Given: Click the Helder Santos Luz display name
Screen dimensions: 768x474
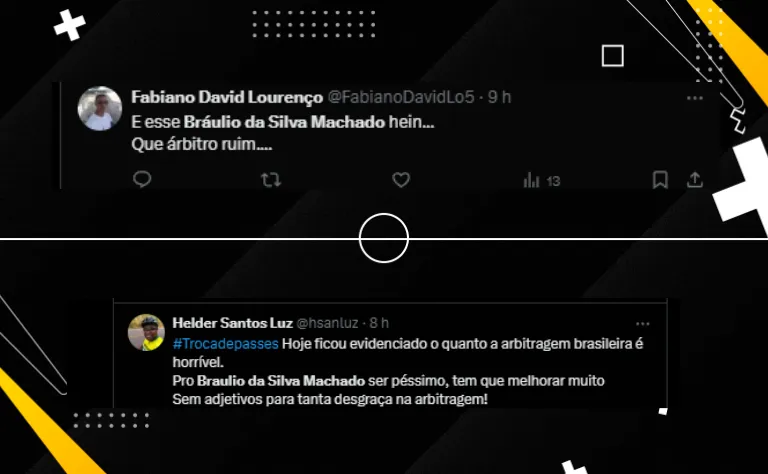Looking at the screenshot, I should coord(233,323).
